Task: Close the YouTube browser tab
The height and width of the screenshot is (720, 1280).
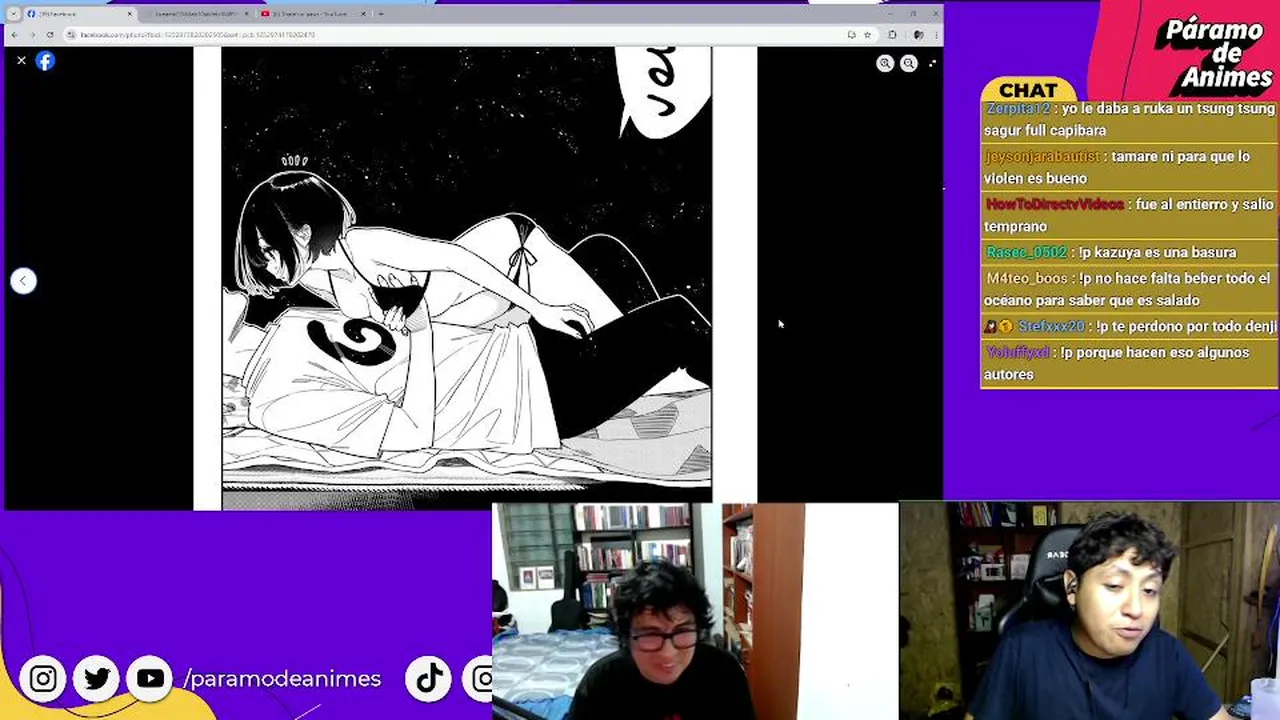Action: (363, 14)
